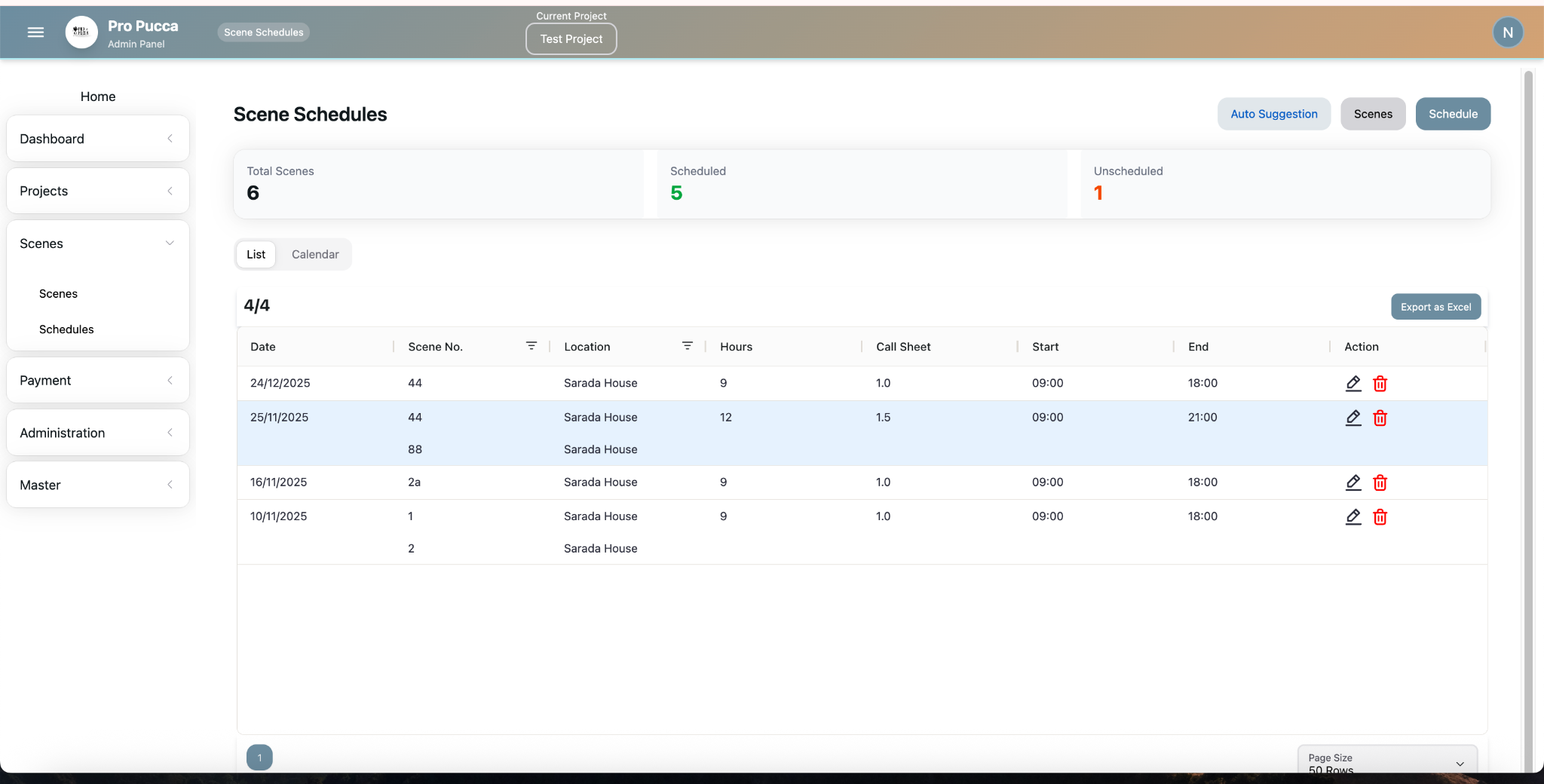Delete the 10/11/2025 schedule entry

(x=1380, y=517)
